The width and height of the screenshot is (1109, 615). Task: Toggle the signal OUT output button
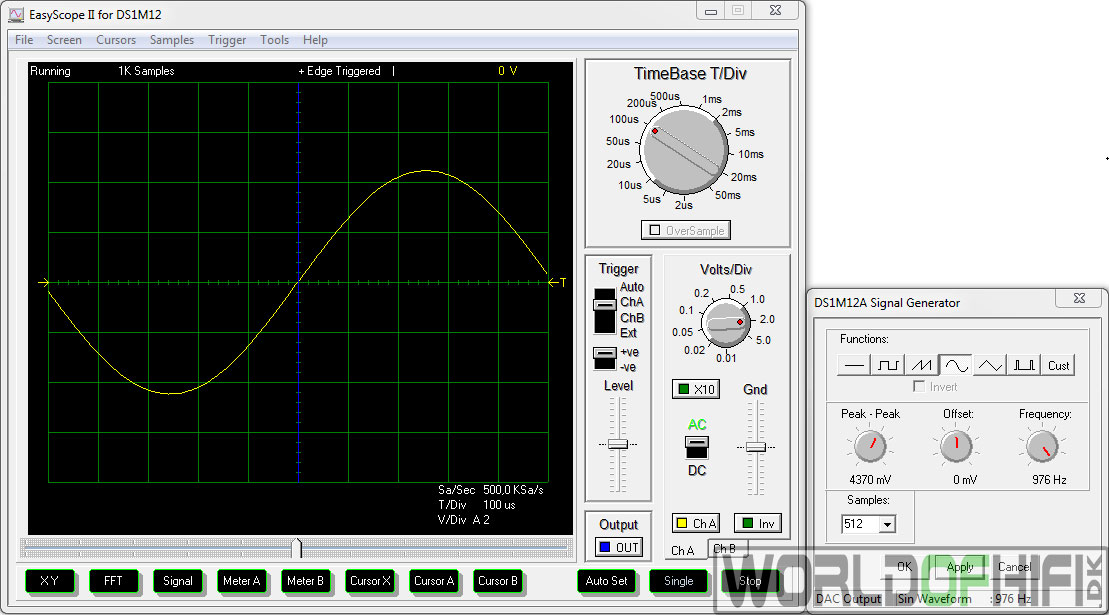[619, 547]
